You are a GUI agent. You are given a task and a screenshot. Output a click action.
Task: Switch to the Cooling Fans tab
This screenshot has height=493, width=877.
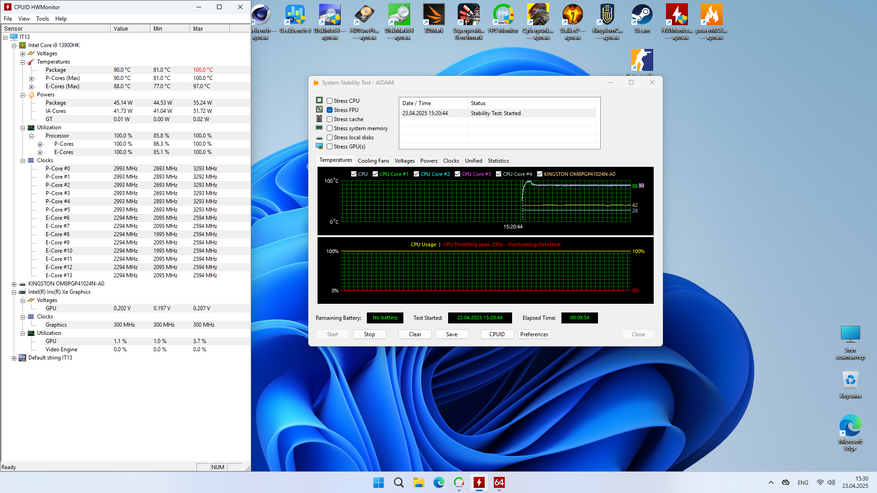pyautogui.click(x=373, y=160)
